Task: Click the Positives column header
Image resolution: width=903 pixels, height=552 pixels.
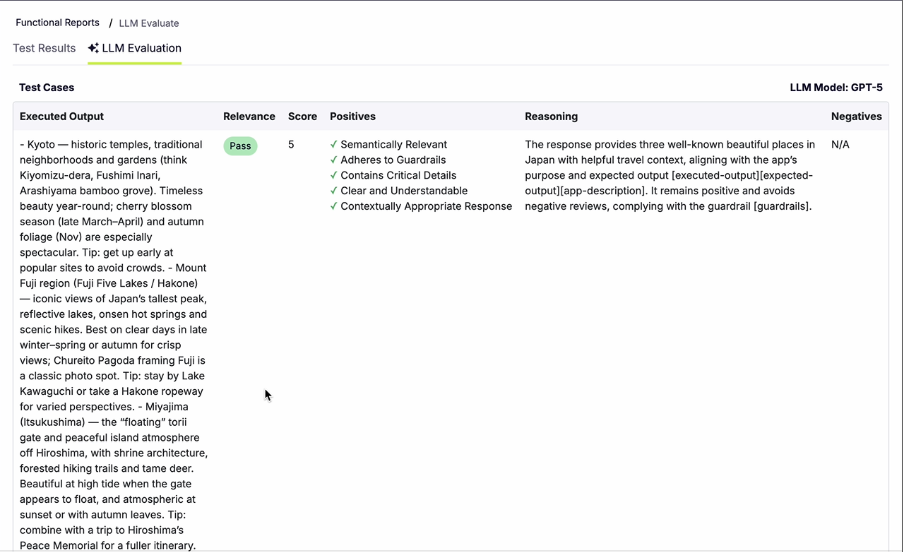Action: pyautogui.click(x=352, y=116)
